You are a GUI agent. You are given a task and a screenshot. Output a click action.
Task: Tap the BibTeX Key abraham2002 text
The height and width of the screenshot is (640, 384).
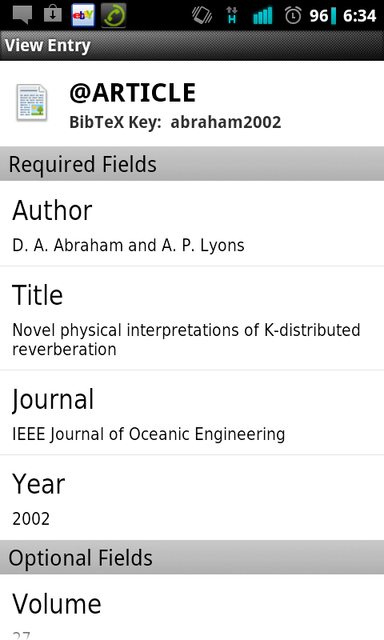[175, 122]
